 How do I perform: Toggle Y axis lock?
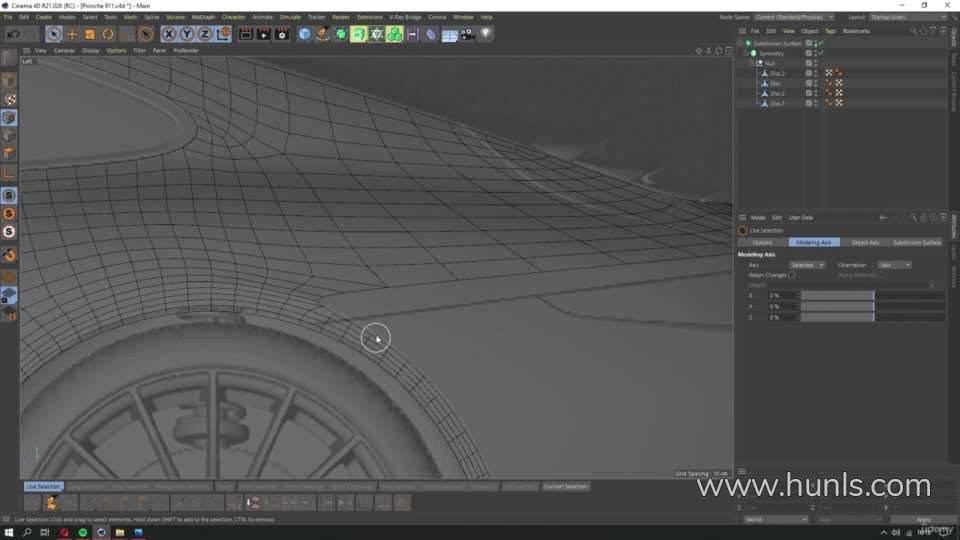coord(188,34)
